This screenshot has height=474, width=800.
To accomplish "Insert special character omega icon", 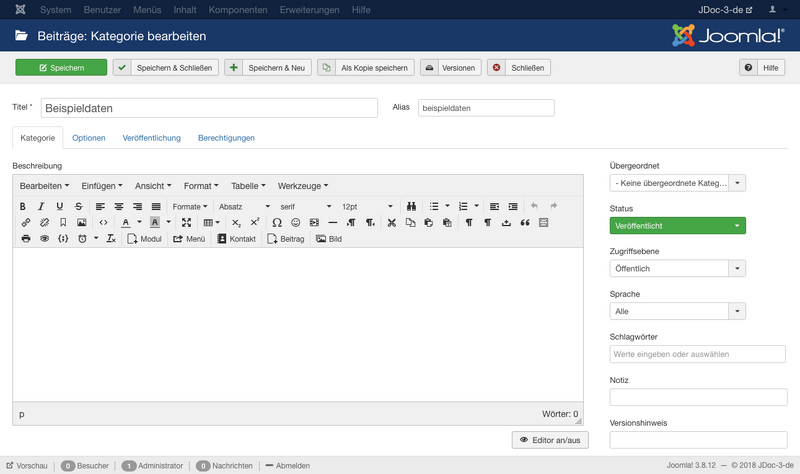I will [277, 222].
